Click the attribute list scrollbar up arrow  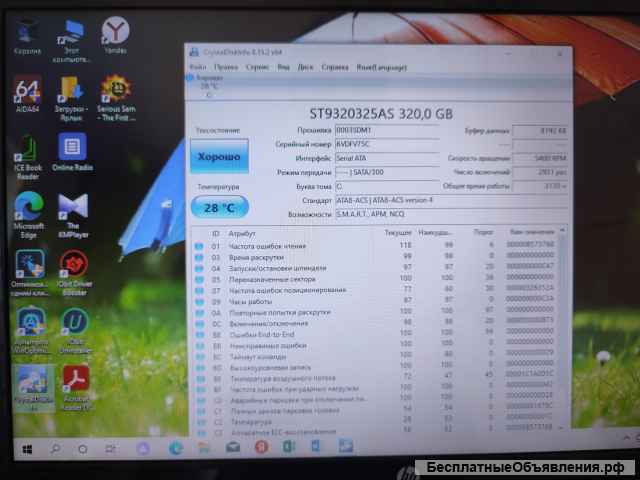562,231
